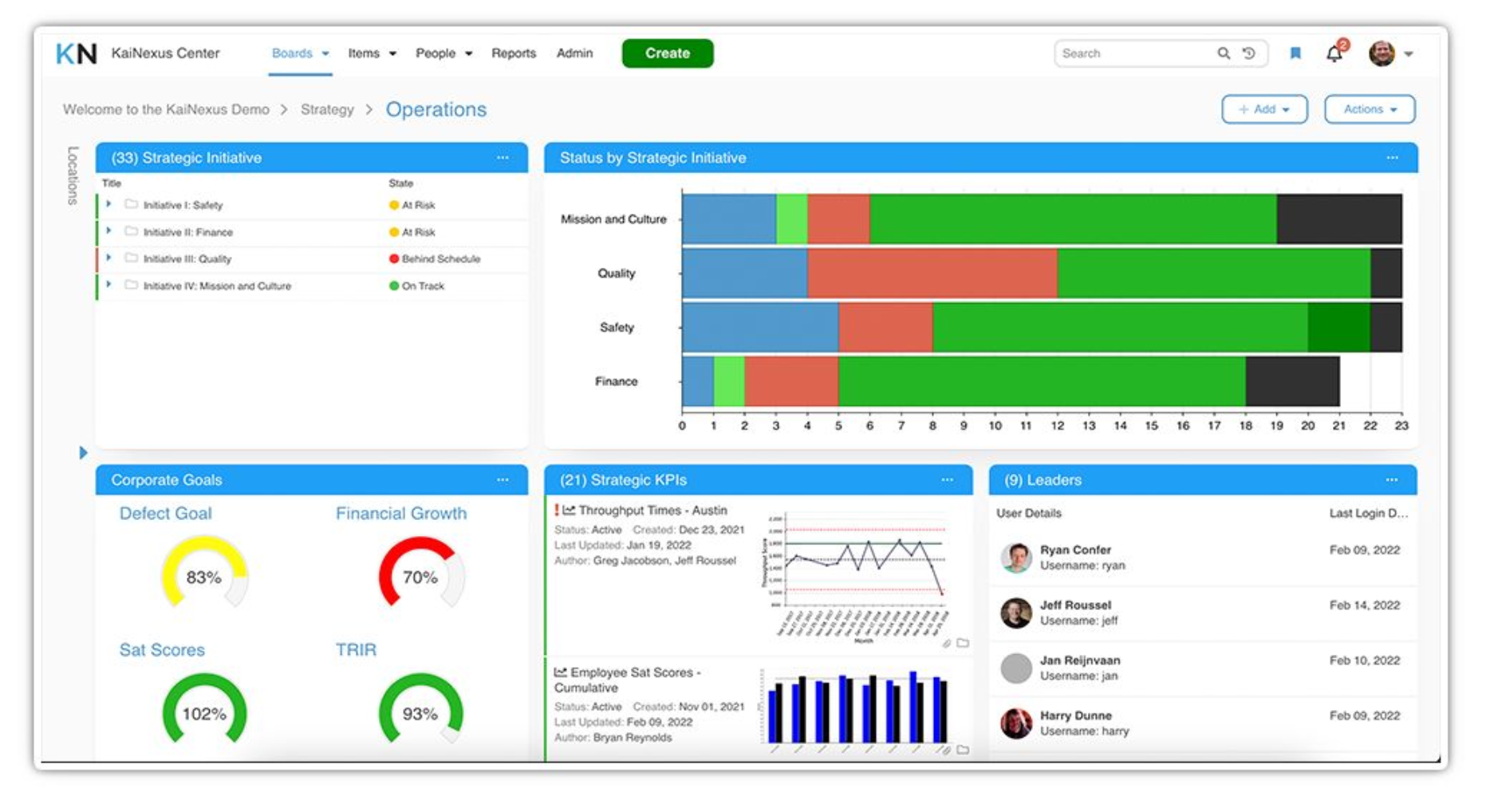
Task: Open the Add dropdown menu
Action: 1264,109
